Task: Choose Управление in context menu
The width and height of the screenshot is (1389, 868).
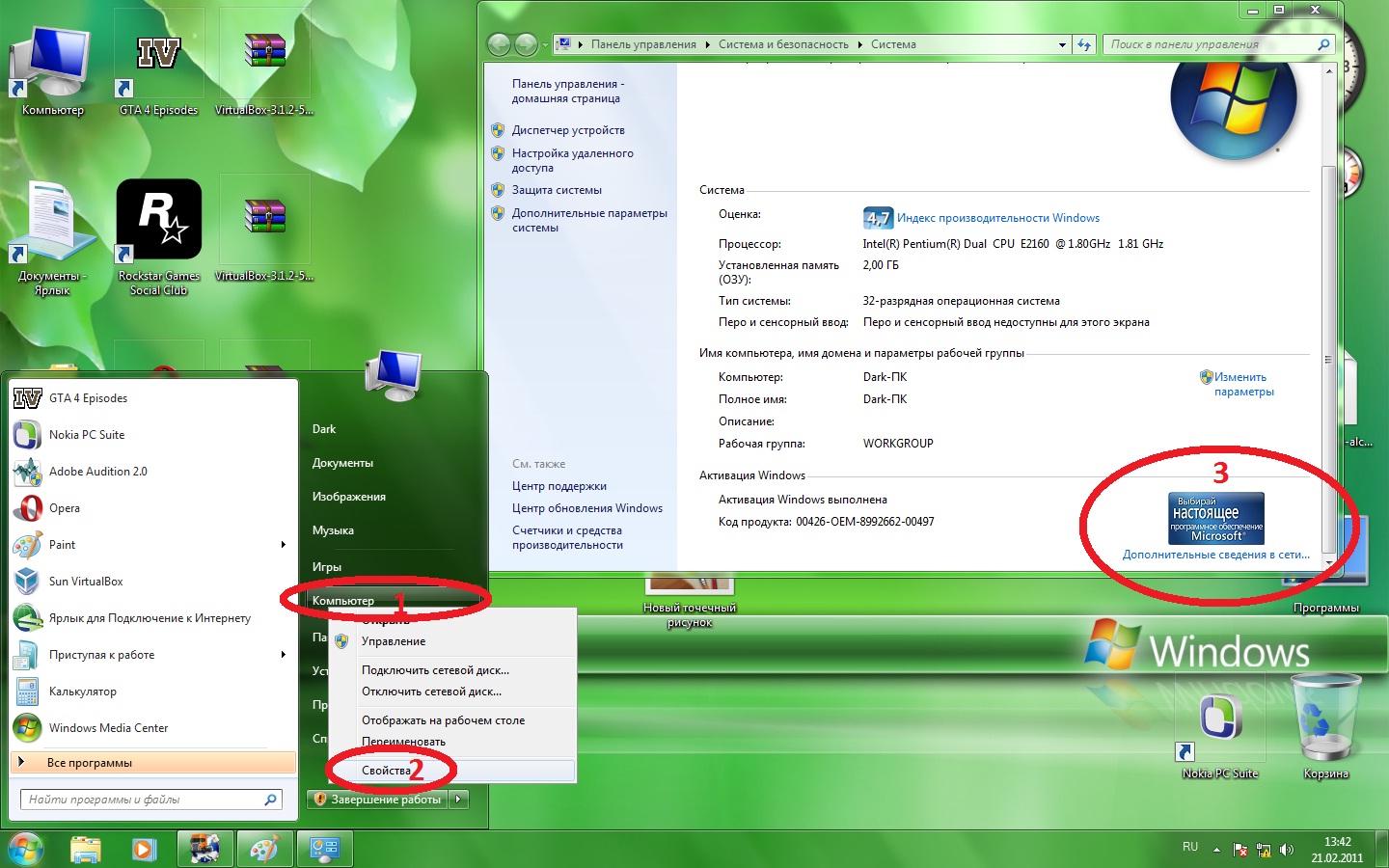Action: coord(452,641)
